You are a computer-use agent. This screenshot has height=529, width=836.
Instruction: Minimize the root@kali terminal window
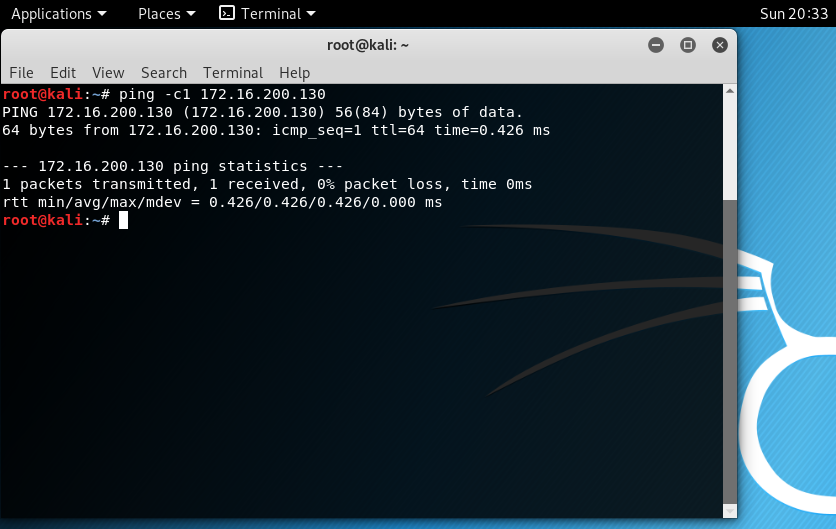(656, 45)
